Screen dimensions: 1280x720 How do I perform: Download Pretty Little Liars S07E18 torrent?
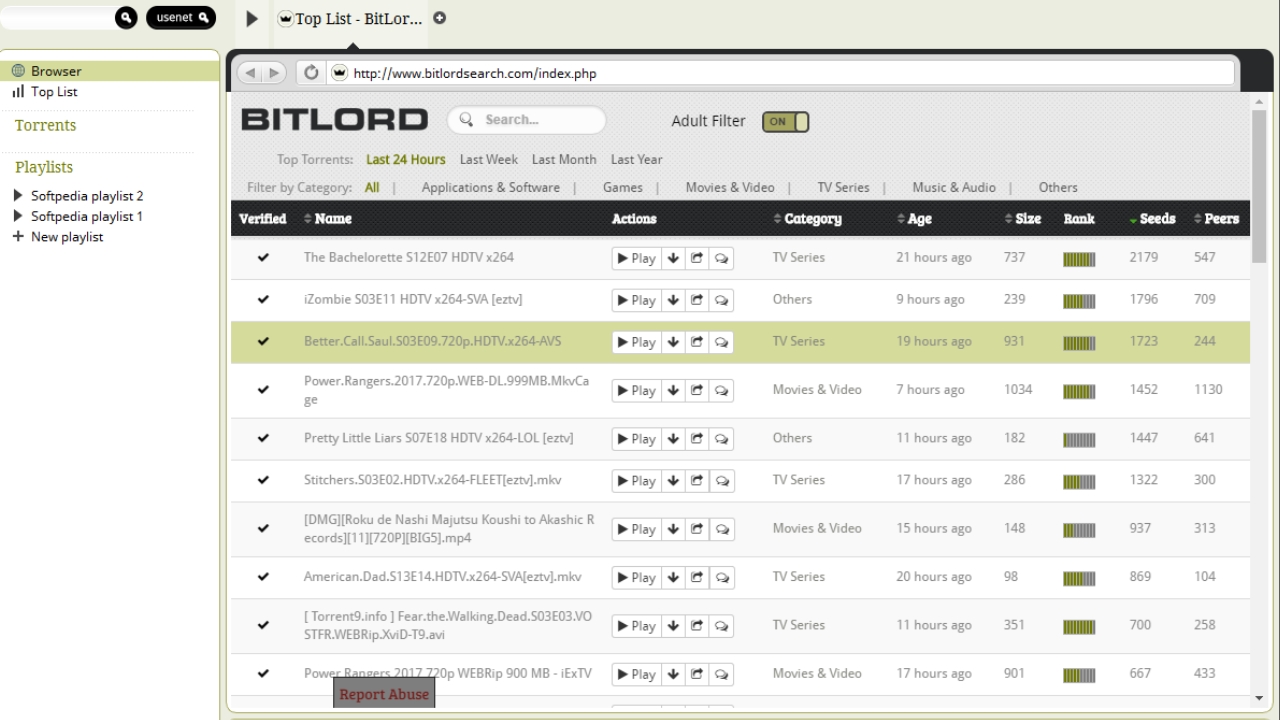tap(673, 439)
